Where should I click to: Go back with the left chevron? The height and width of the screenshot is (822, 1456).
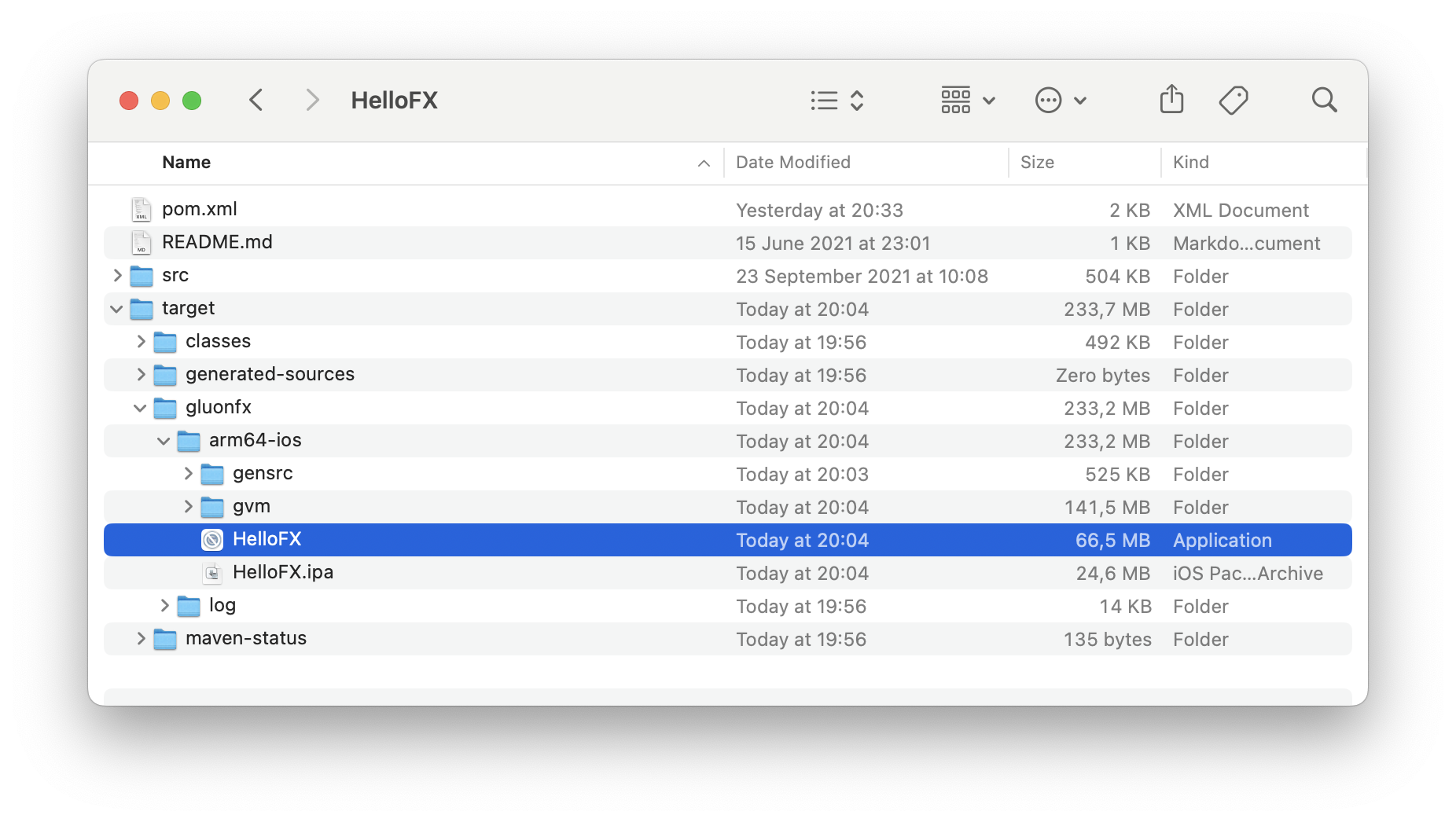pyautogui.click(x=256, y=100)
